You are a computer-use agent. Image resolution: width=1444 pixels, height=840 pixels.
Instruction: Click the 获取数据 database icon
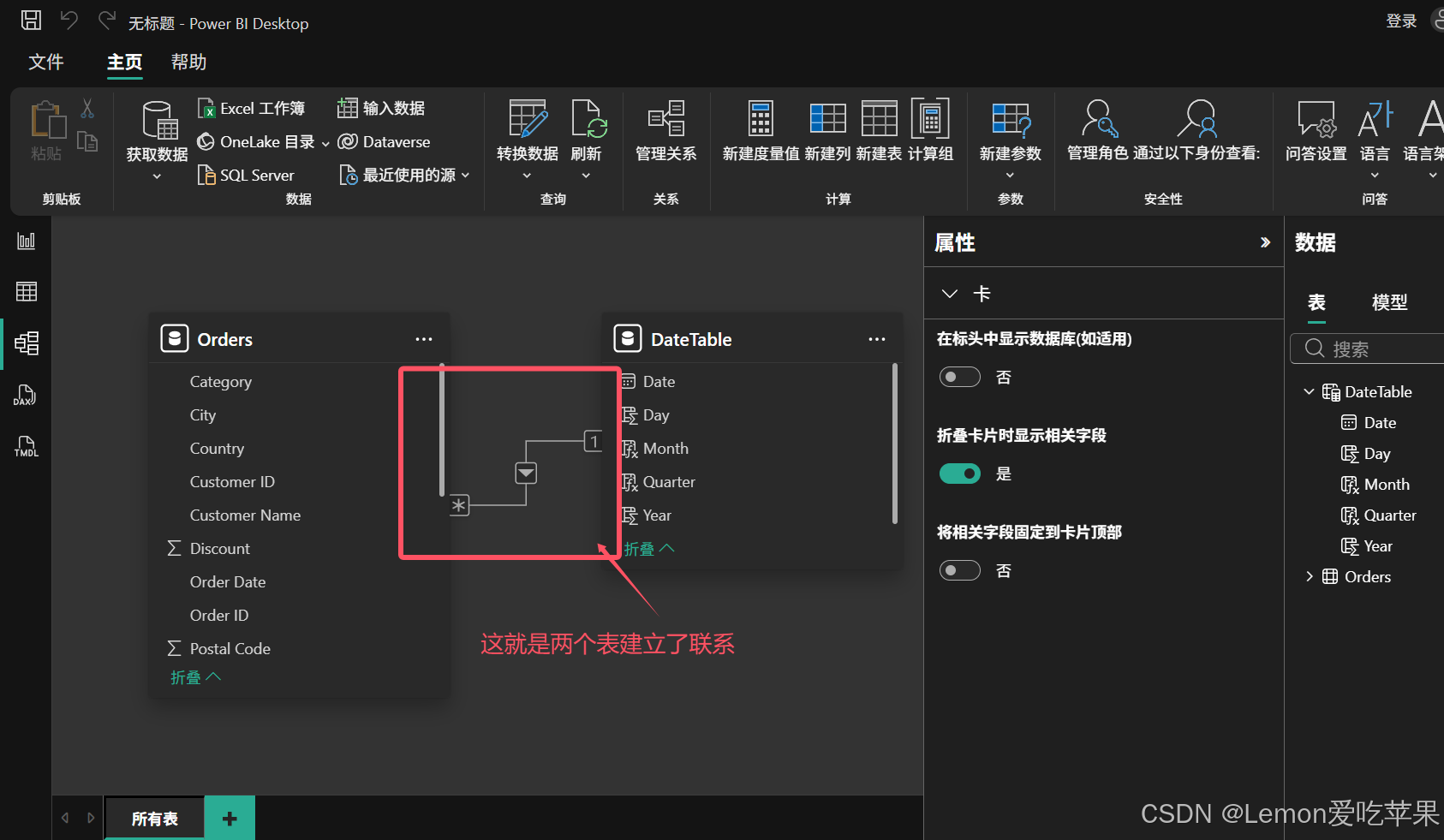[x=159, y=120]
